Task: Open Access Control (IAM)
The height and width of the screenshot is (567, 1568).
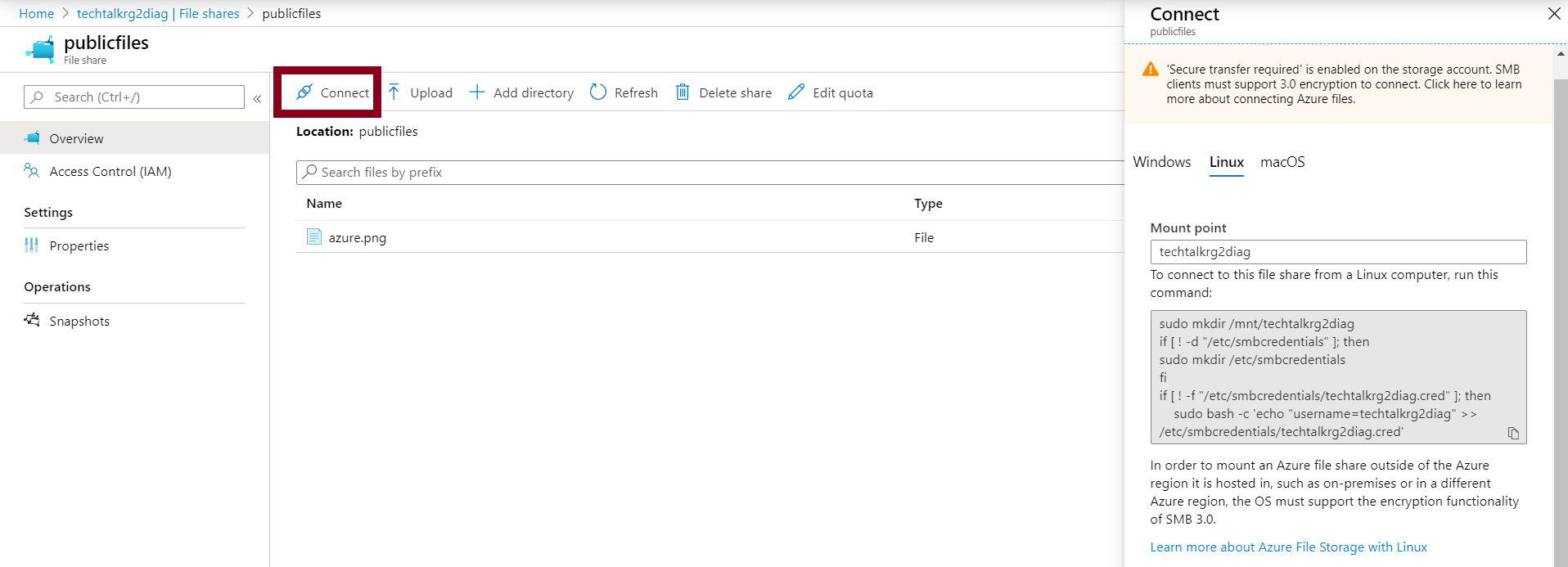Action: (x=110, y=171)
